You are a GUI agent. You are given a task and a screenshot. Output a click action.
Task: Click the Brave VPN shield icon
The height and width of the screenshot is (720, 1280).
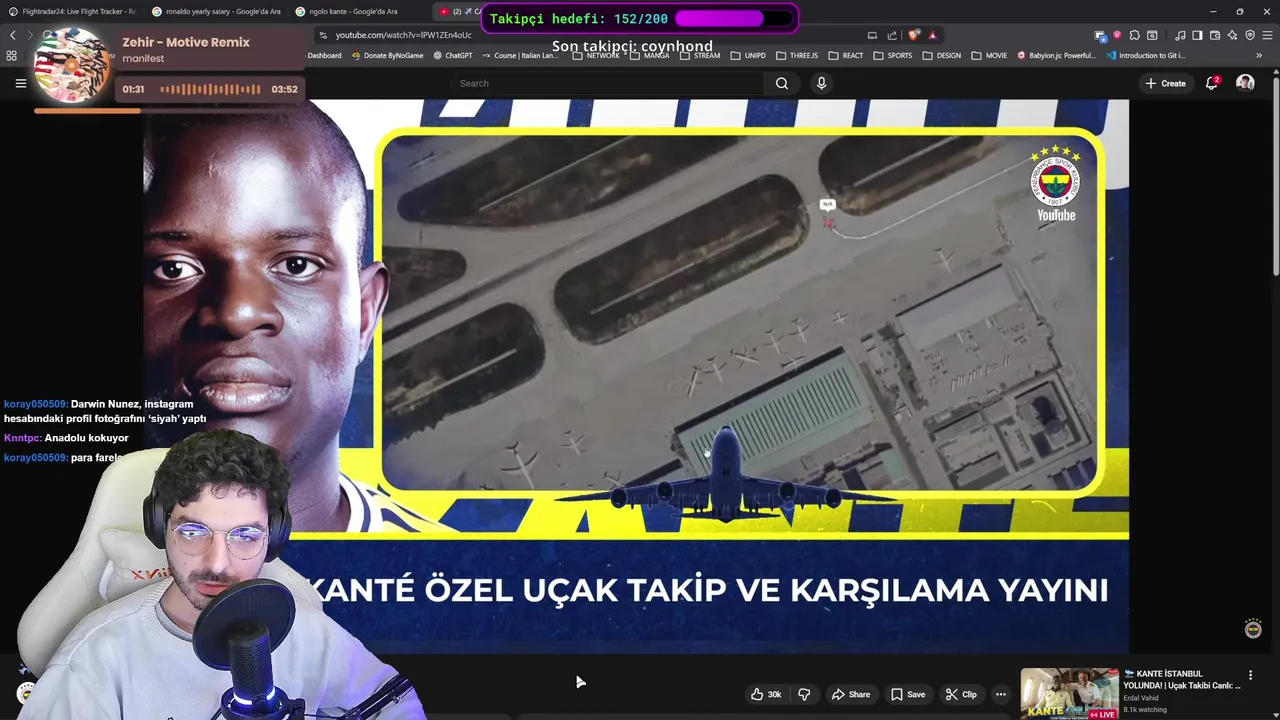tap(1249, 35)
